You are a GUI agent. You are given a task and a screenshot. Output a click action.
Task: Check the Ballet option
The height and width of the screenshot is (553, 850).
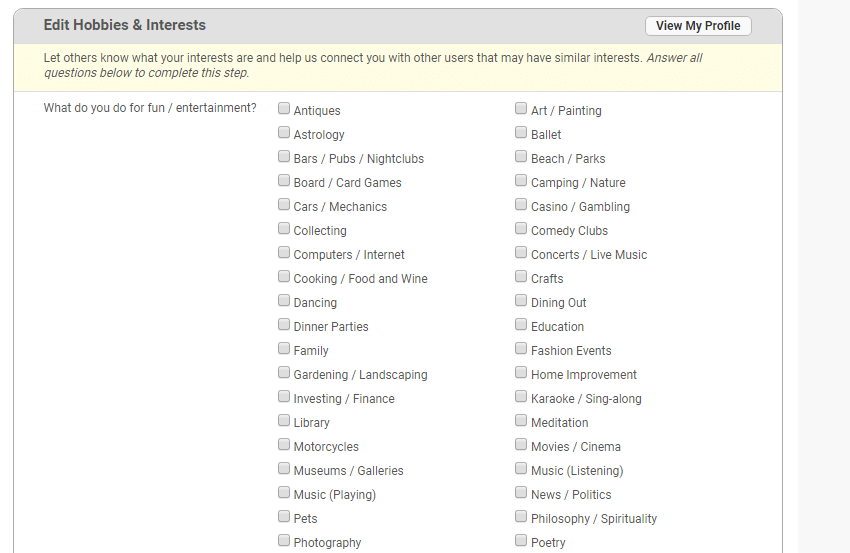tap(521, 133)
